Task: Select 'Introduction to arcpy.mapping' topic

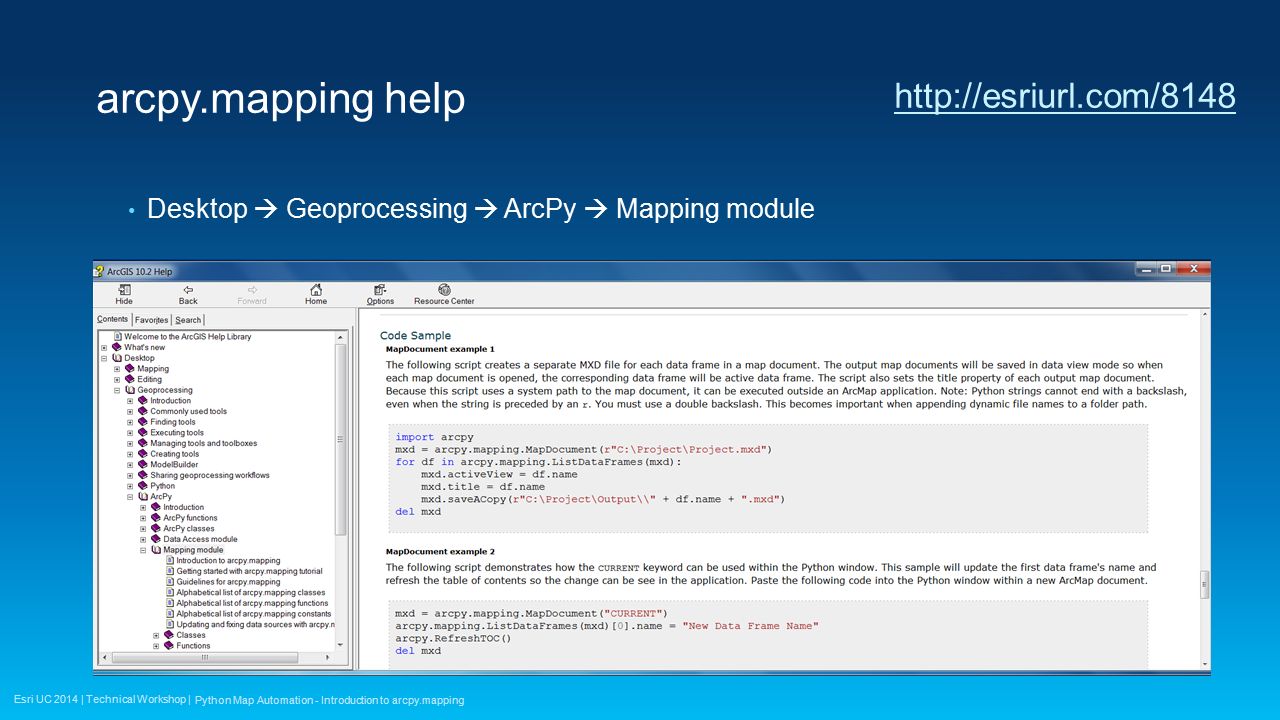Action: pos(228,561)
